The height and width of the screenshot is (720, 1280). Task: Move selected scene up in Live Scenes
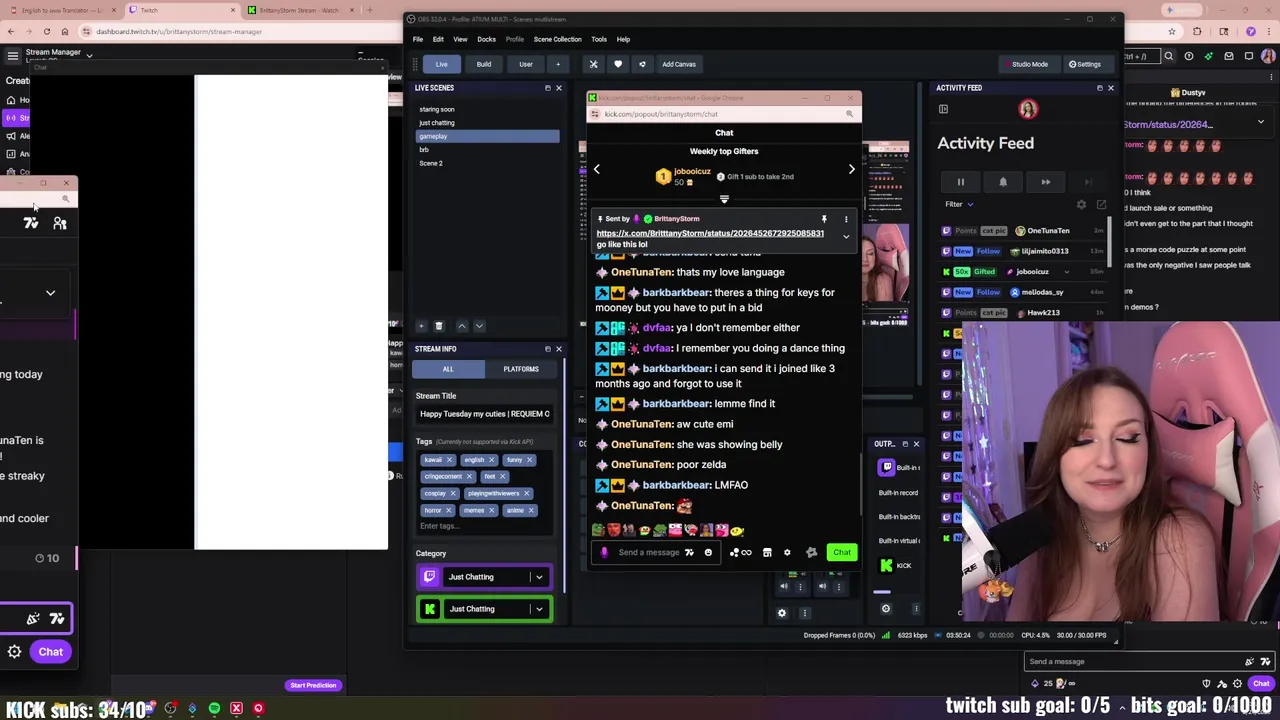point(462,326)
